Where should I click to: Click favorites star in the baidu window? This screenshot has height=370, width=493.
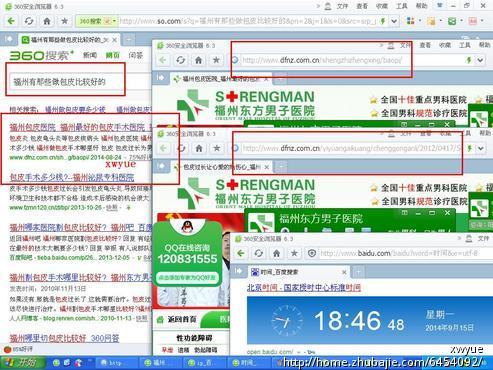pos(294,253)
